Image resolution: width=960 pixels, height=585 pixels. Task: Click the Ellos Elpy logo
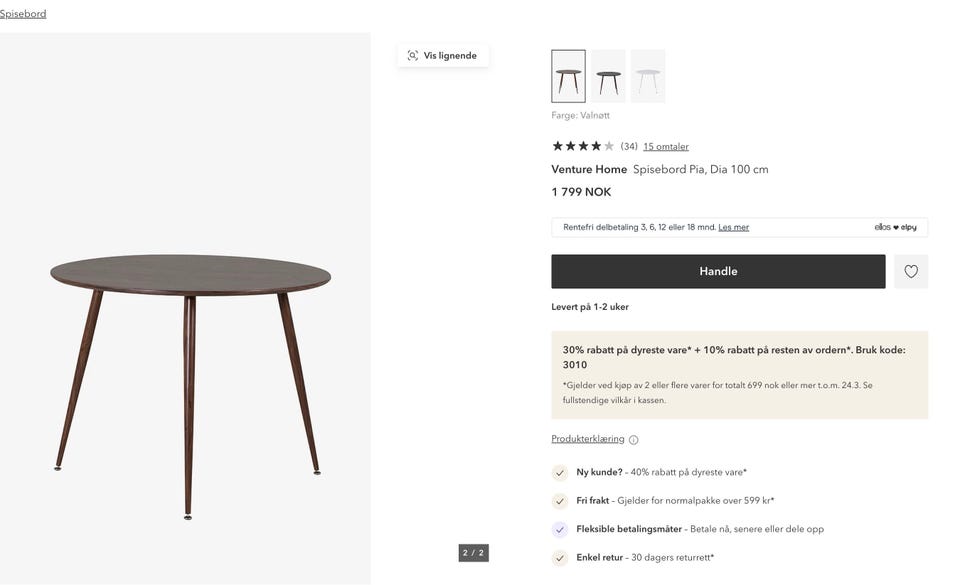pos(895,227)
